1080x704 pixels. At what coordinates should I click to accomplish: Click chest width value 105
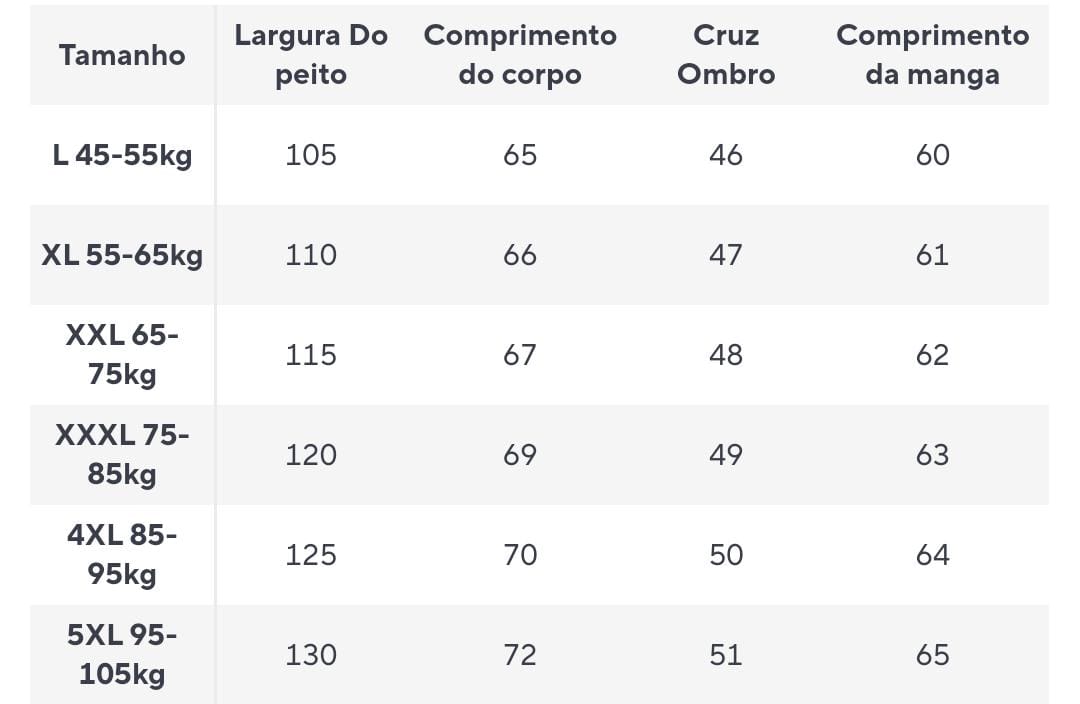coord(311,155)
